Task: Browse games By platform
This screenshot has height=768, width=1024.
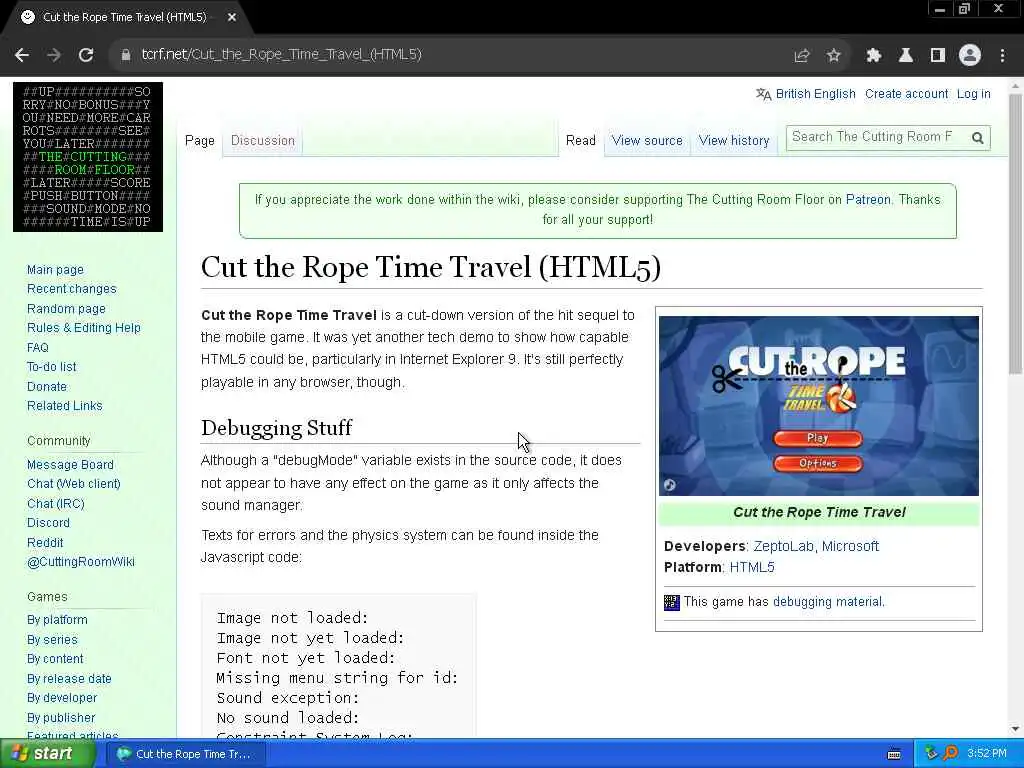Action: (x=57, y=620)
